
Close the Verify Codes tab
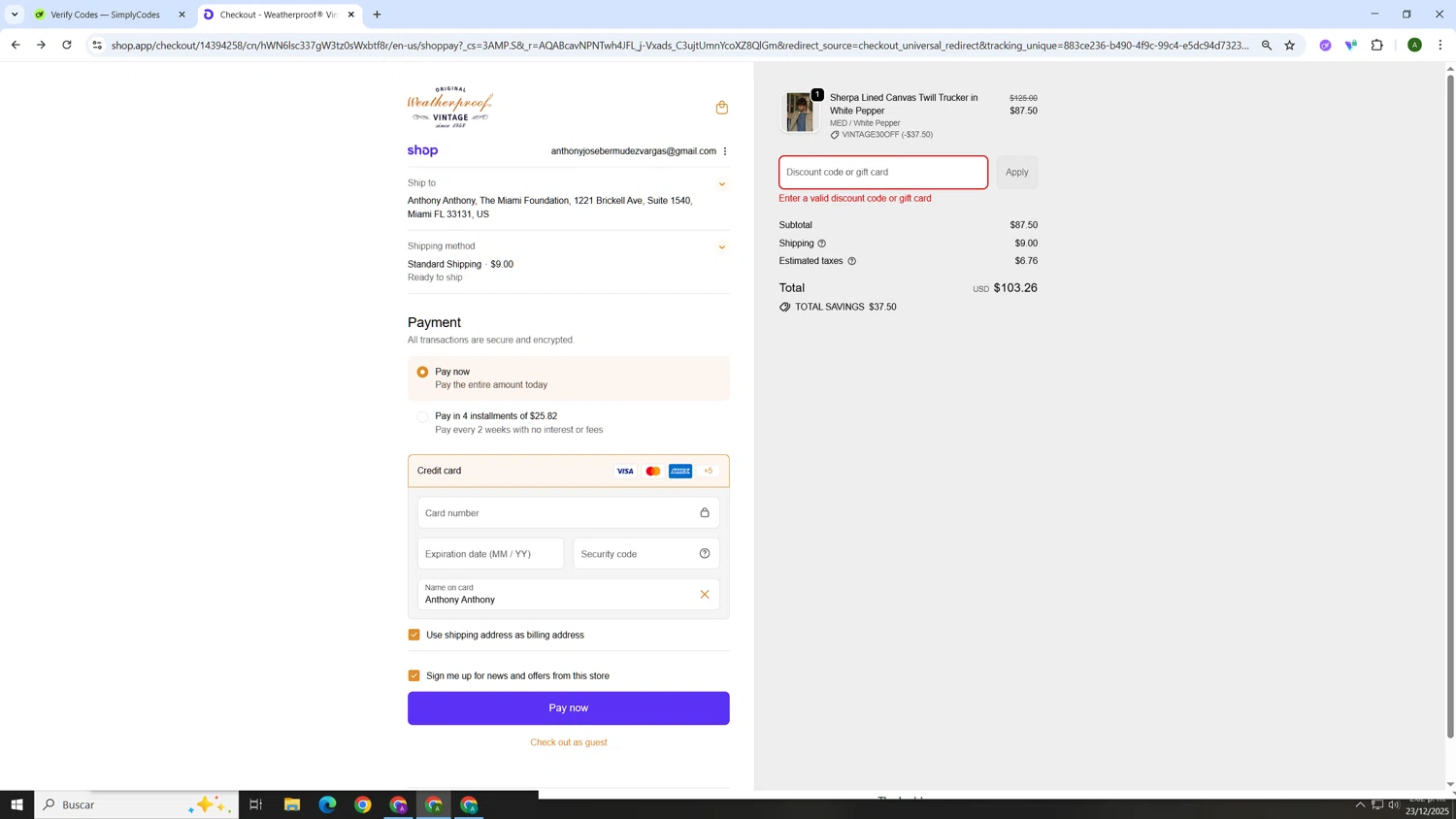tap(182, 15)
